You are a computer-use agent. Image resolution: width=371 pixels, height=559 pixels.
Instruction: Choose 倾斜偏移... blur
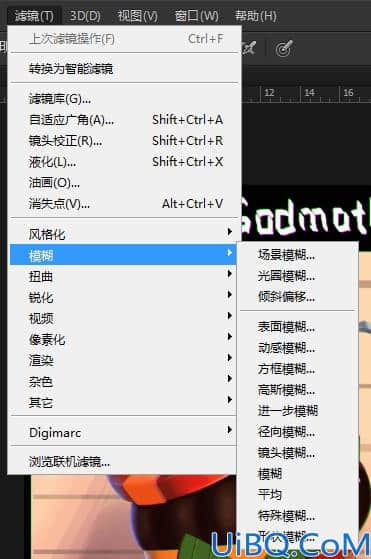(x=298, y=296)
